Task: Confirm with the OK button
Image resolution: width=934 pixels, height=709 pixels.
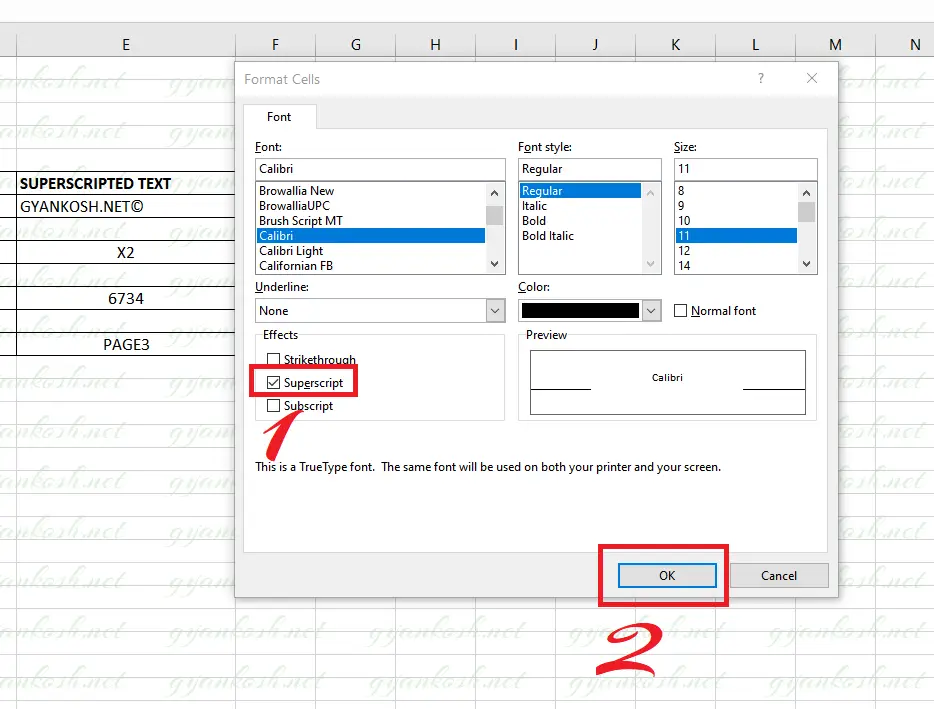Action: [x=667, y=576]
